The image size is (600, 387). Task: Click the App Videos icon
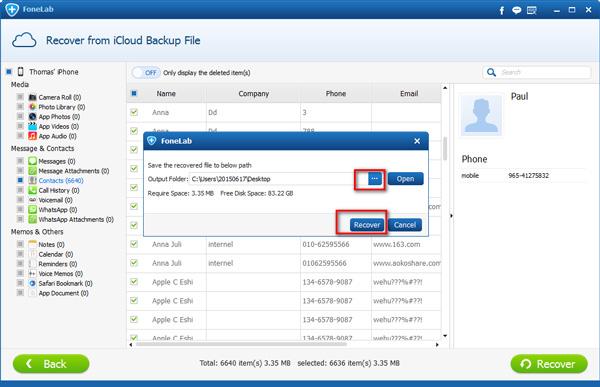[x=33, y=126]
